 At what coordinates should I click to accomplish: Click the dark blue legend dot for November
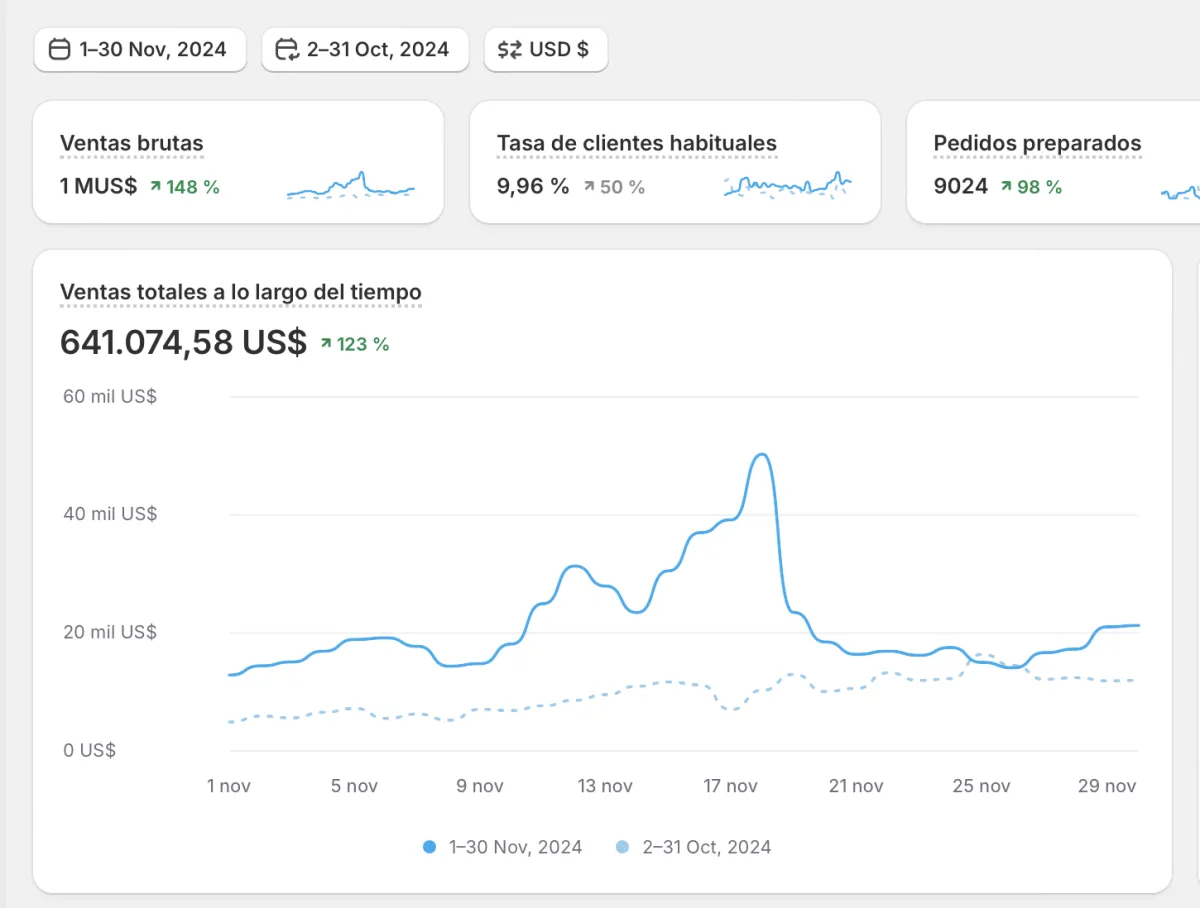430,847
